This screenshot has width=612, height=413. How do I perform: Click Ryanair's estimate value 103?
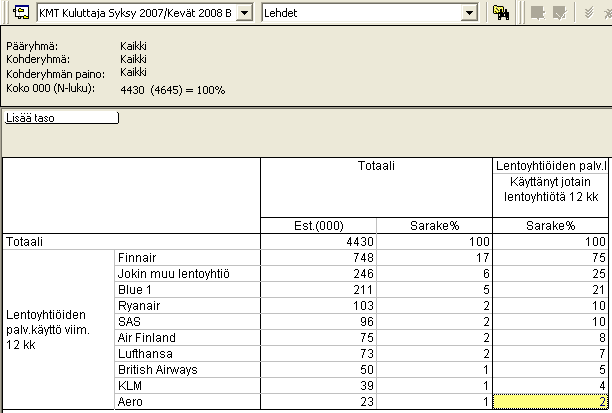318,306
